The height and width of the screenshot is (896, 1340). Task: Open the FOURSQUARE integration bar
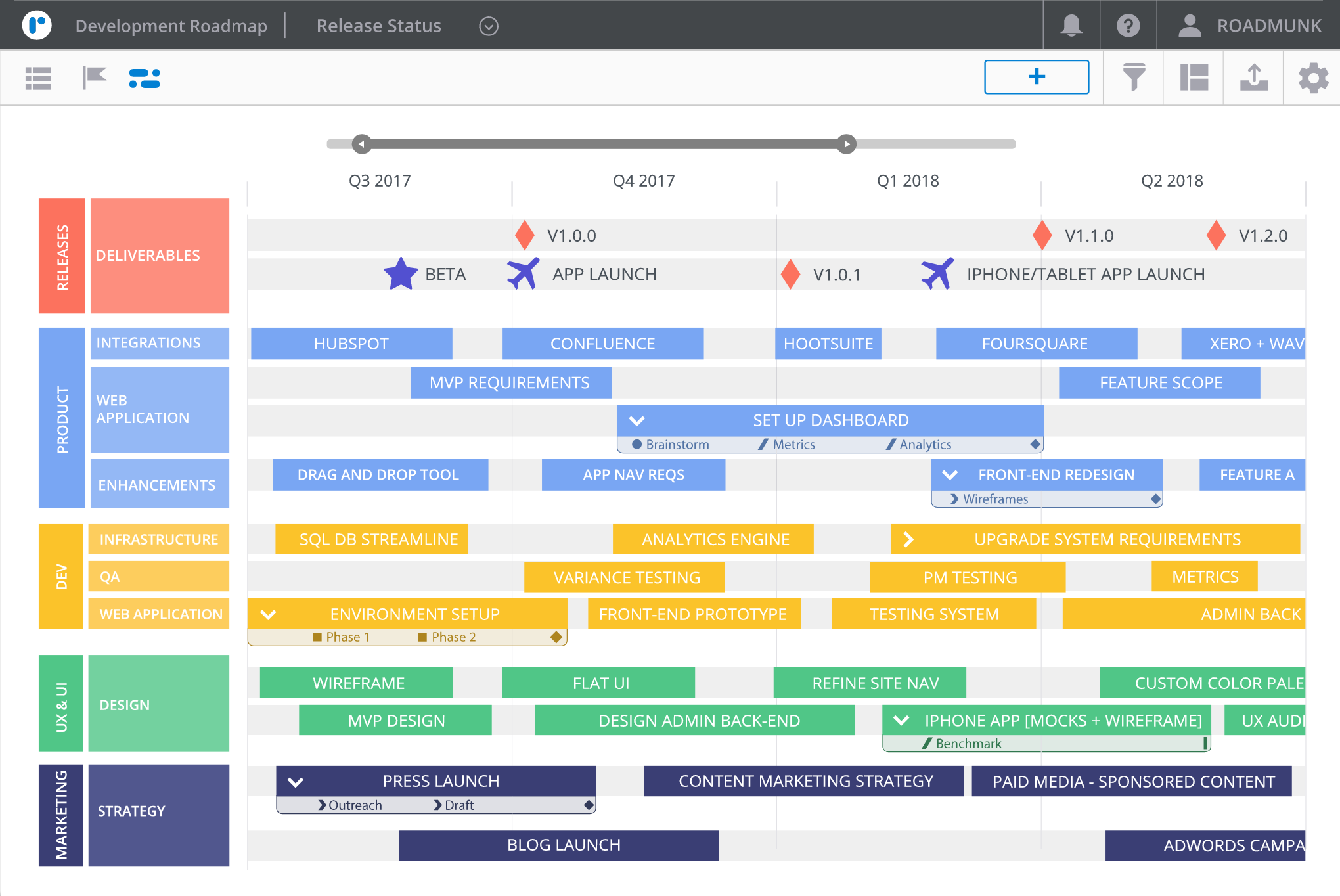[x=1037, y=344]
